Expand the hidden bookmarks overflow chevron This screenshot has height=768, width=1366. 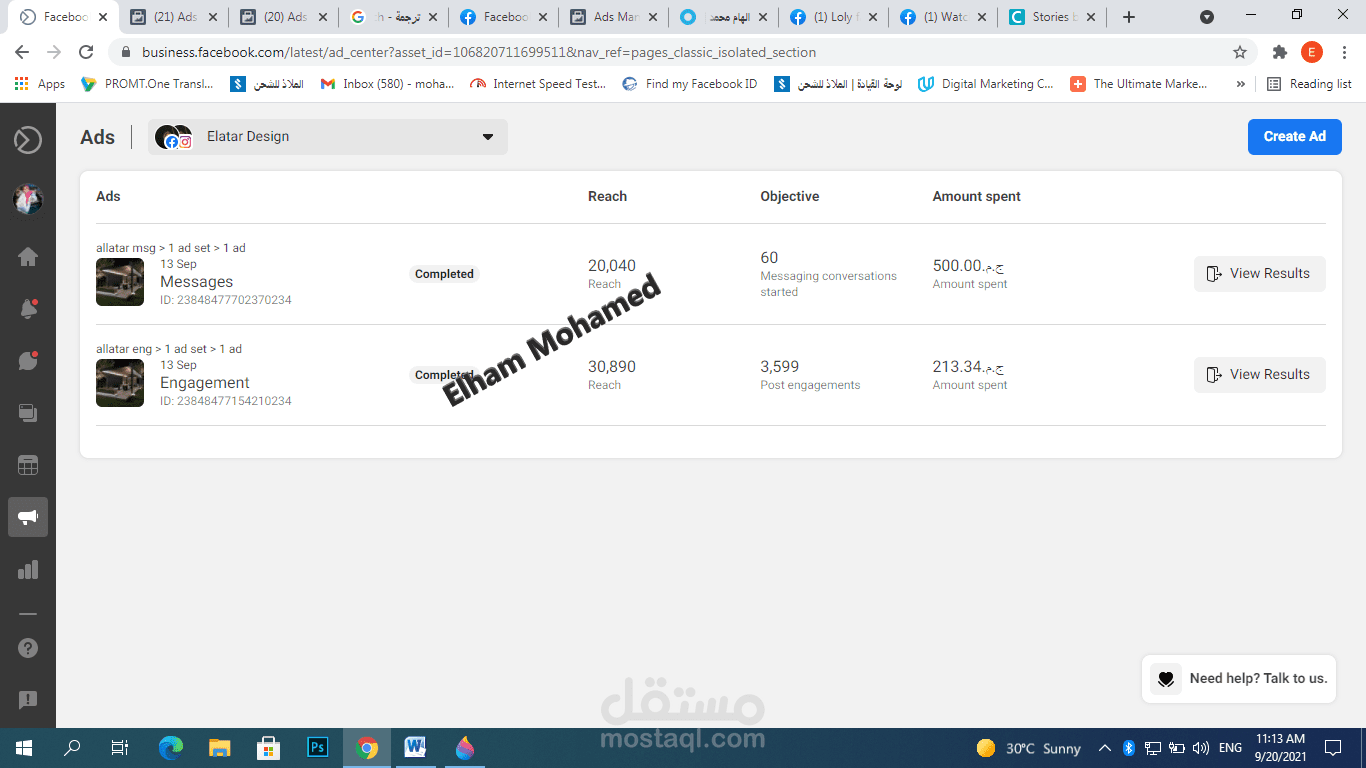tap(1241, 84)
